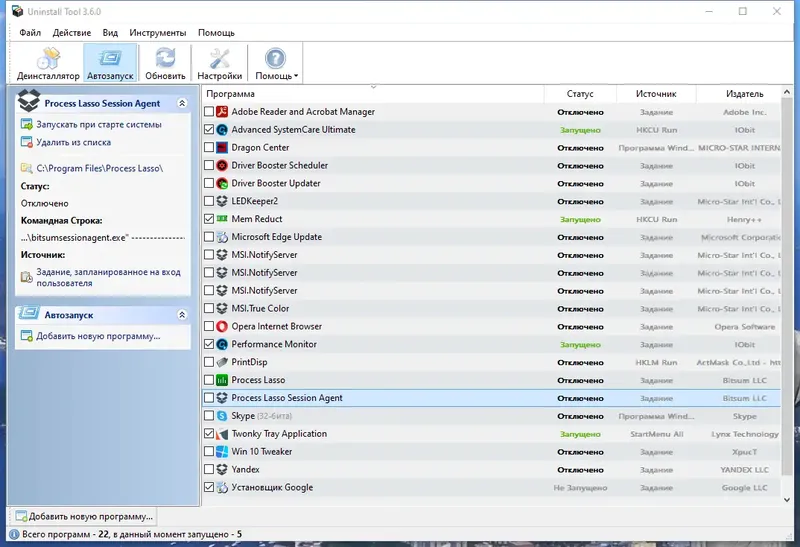Click the Advanced SystemCare Ultimate icon
This screenshot has width=800, height=547.
pyautogui.click(x=222, y=130)
